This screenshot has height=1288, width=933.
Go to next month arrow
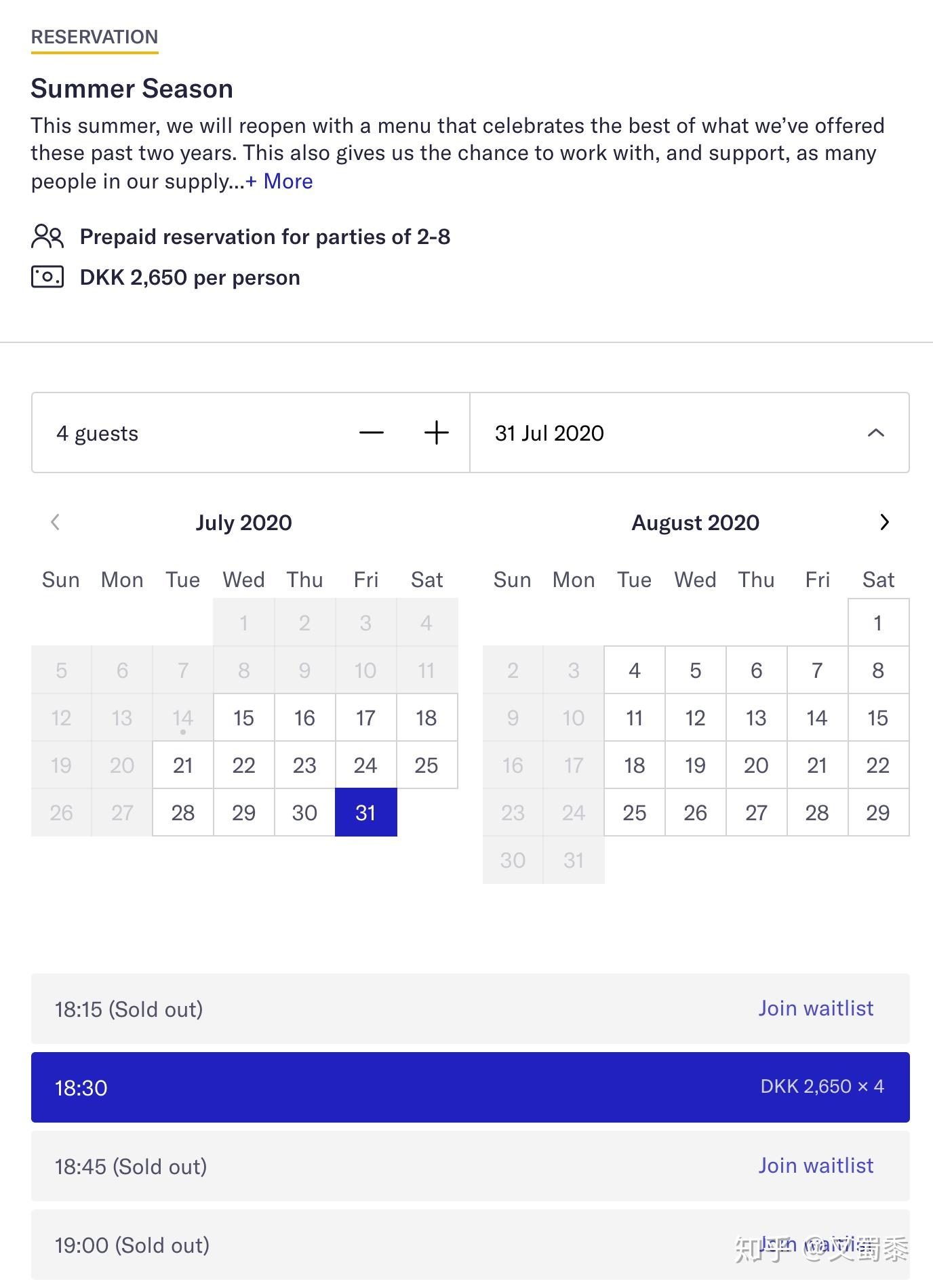point(884,522)
